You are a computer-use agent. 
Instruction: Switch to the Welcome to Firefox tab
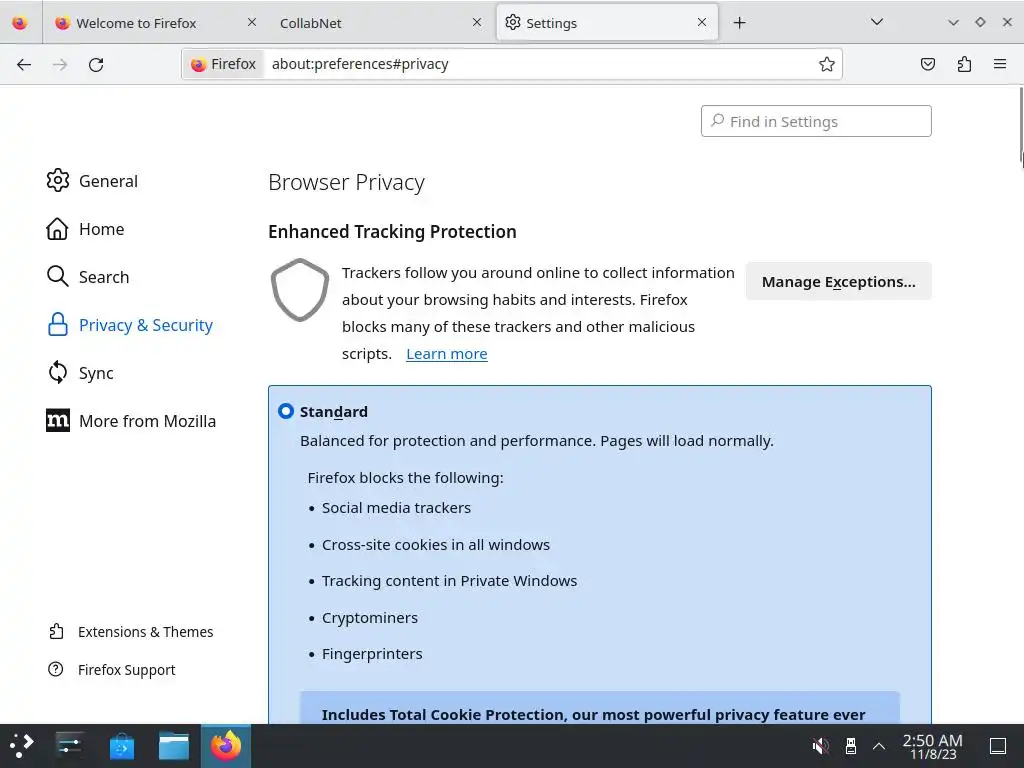pyautogui.click(x=157, y=23)
